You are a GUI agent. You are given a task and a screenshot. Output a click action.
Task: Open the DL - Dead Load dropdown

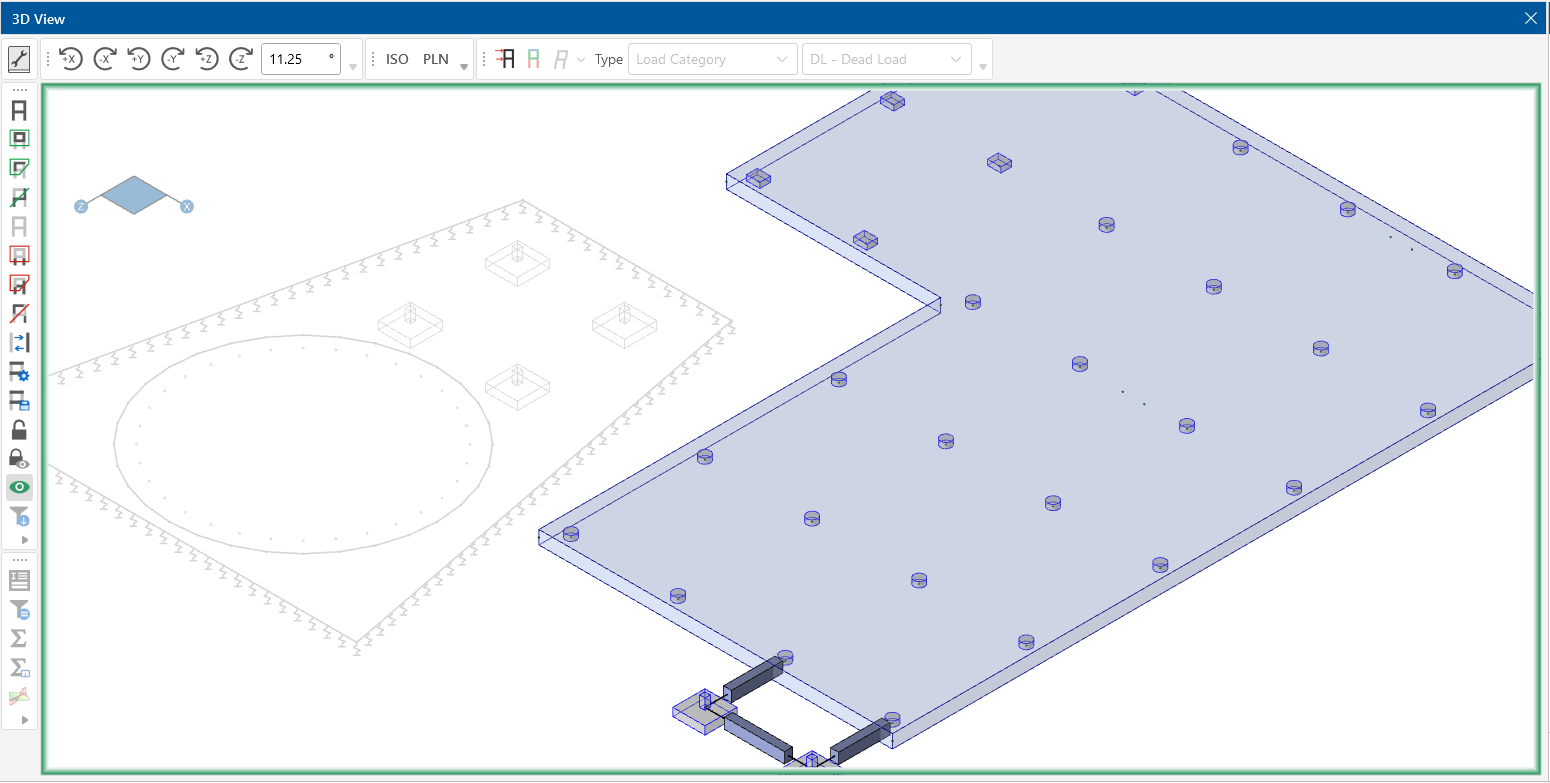tap(887, 59)
